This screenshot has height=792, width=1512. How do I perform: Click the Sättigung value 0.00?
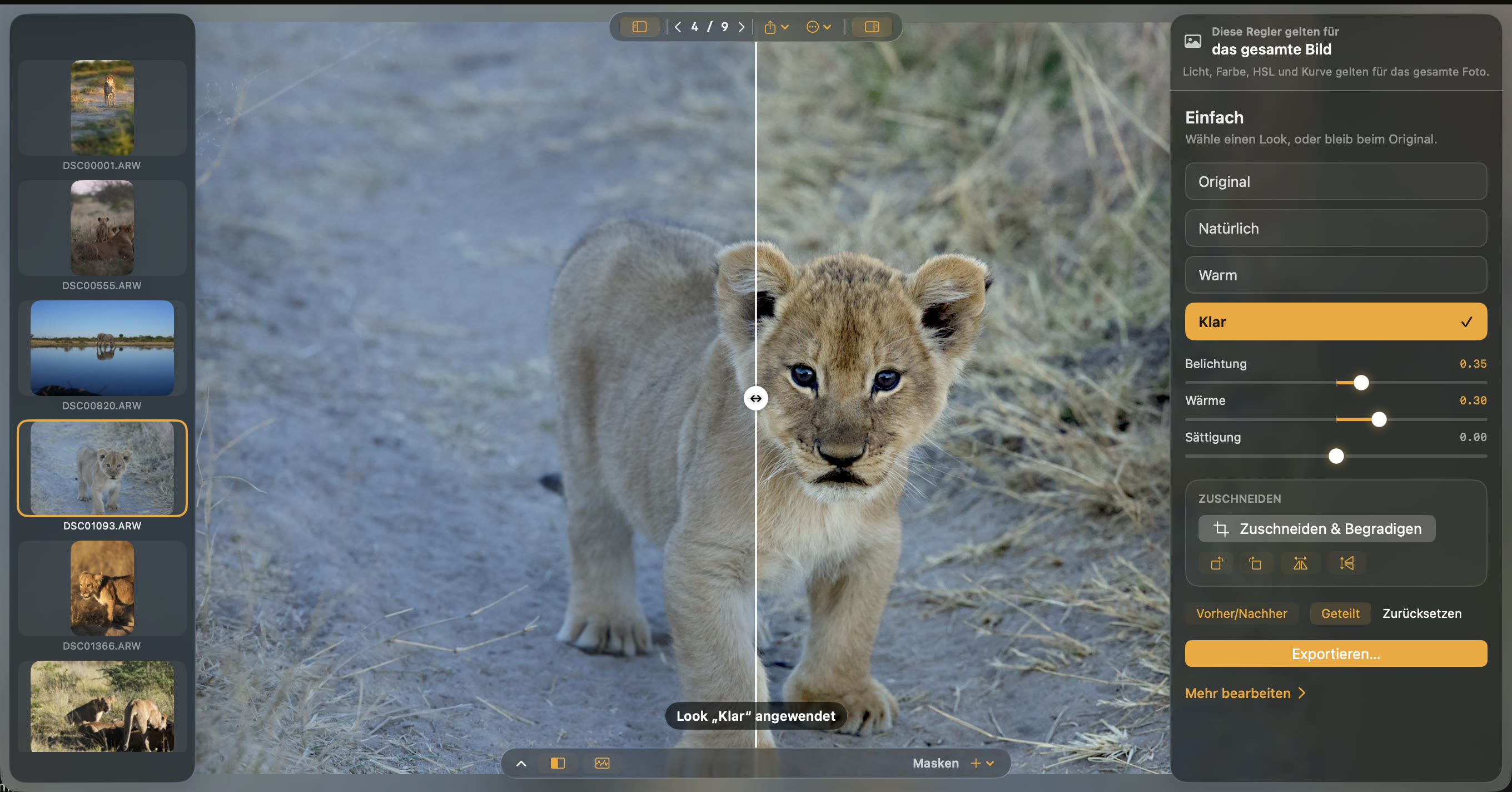(1473, 437)
